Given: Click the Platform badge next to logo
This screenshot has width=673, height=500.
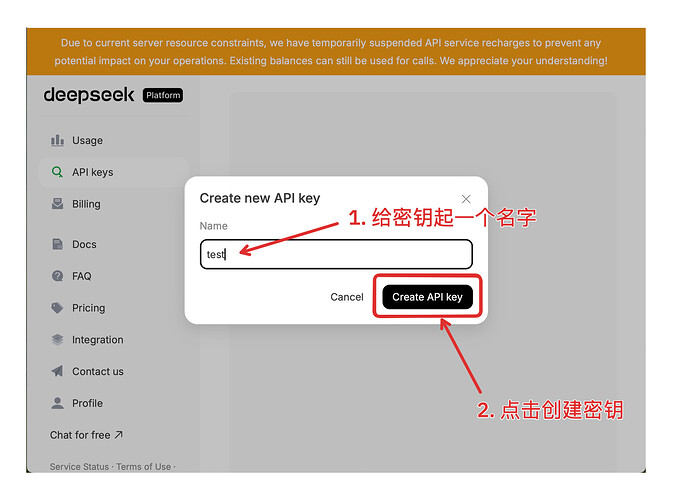Looking at the screenshot, I should click(163, 95).
